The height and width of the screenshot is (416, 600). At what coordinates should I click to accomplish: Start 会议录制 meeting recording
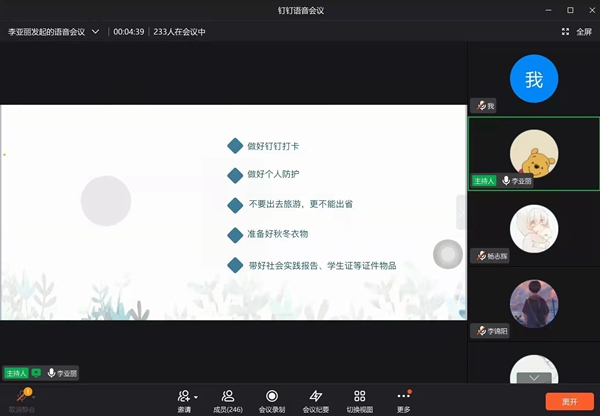point(271,396)
